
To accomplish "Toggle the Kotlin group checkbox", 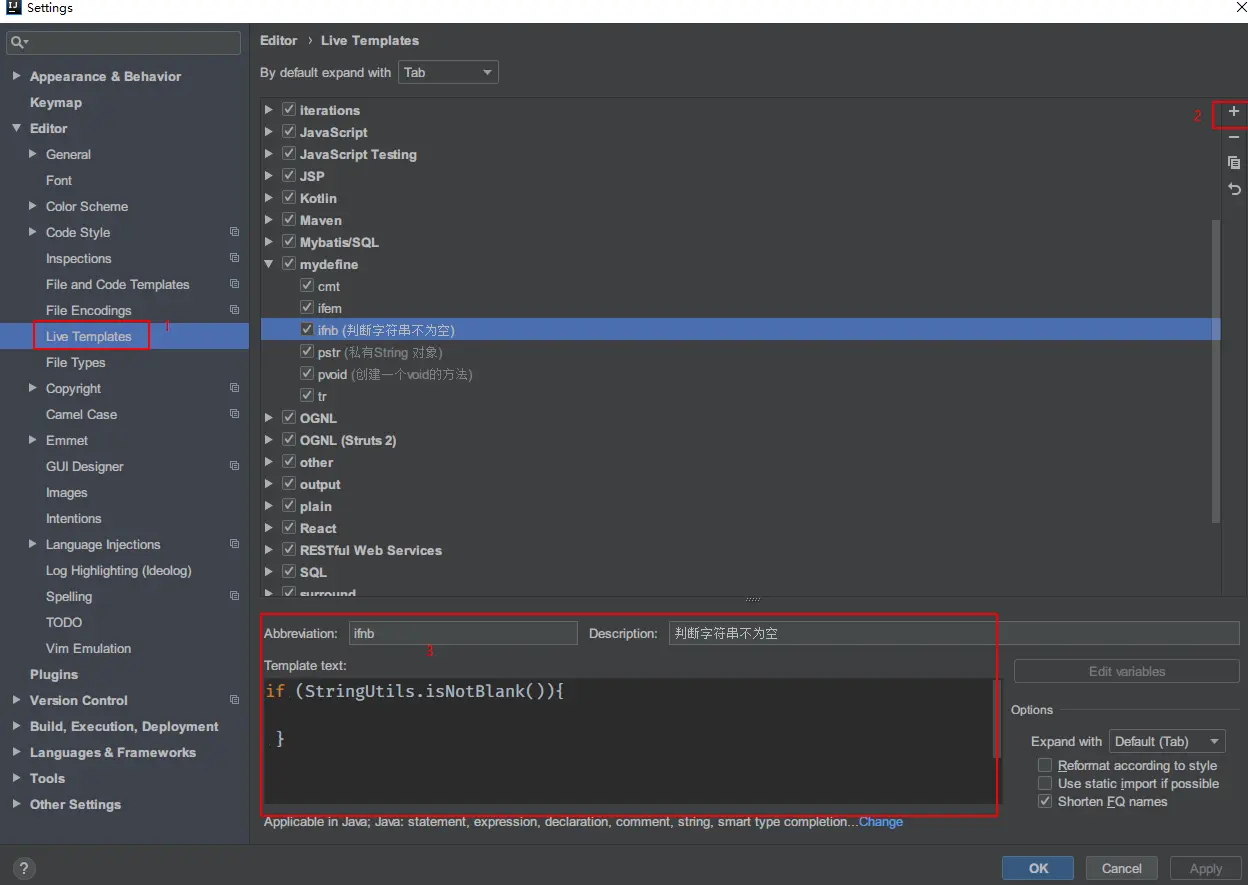I will coord(289,198).
